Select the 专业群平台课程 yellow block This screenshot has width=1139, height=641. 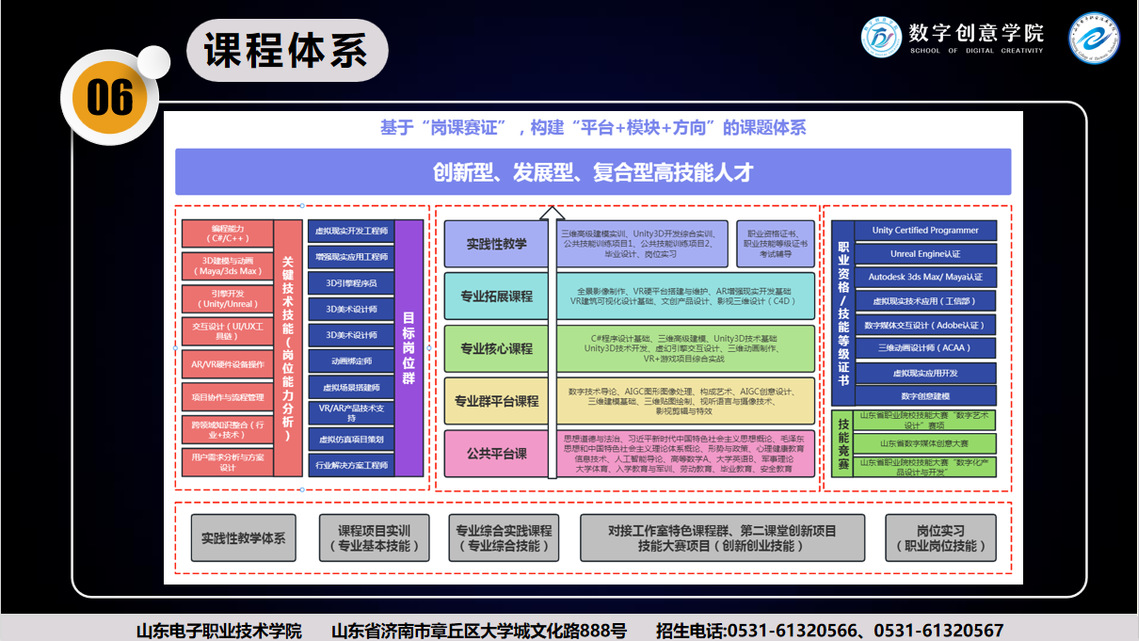coord(496,401)
